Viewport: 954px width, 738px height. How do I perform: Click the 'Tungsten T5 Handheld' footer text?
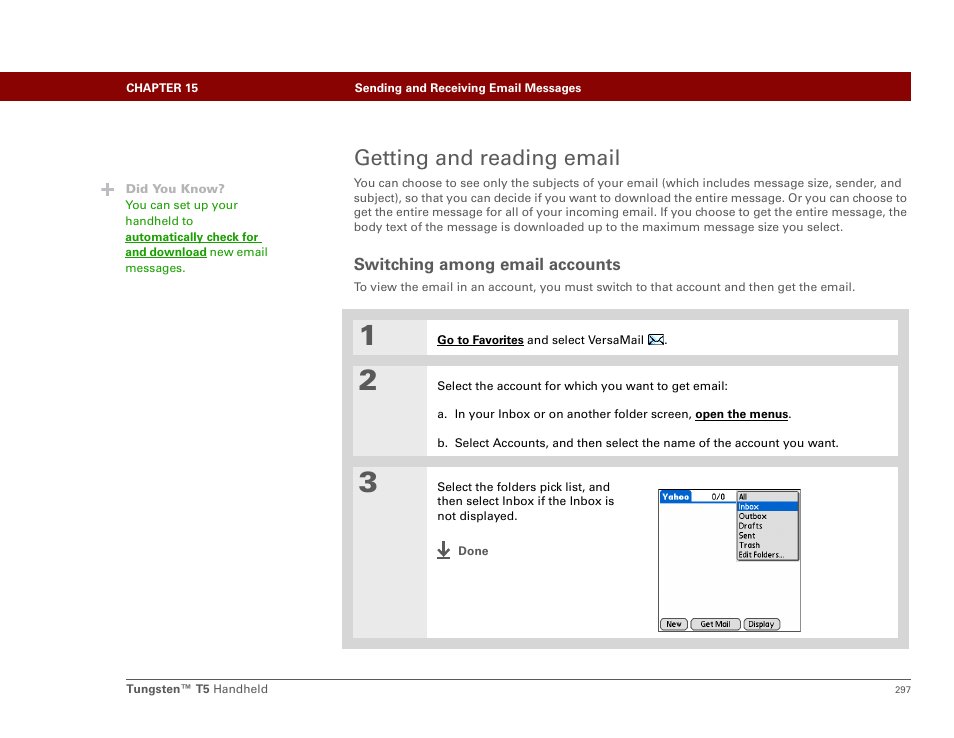click(x=197, y=689)
